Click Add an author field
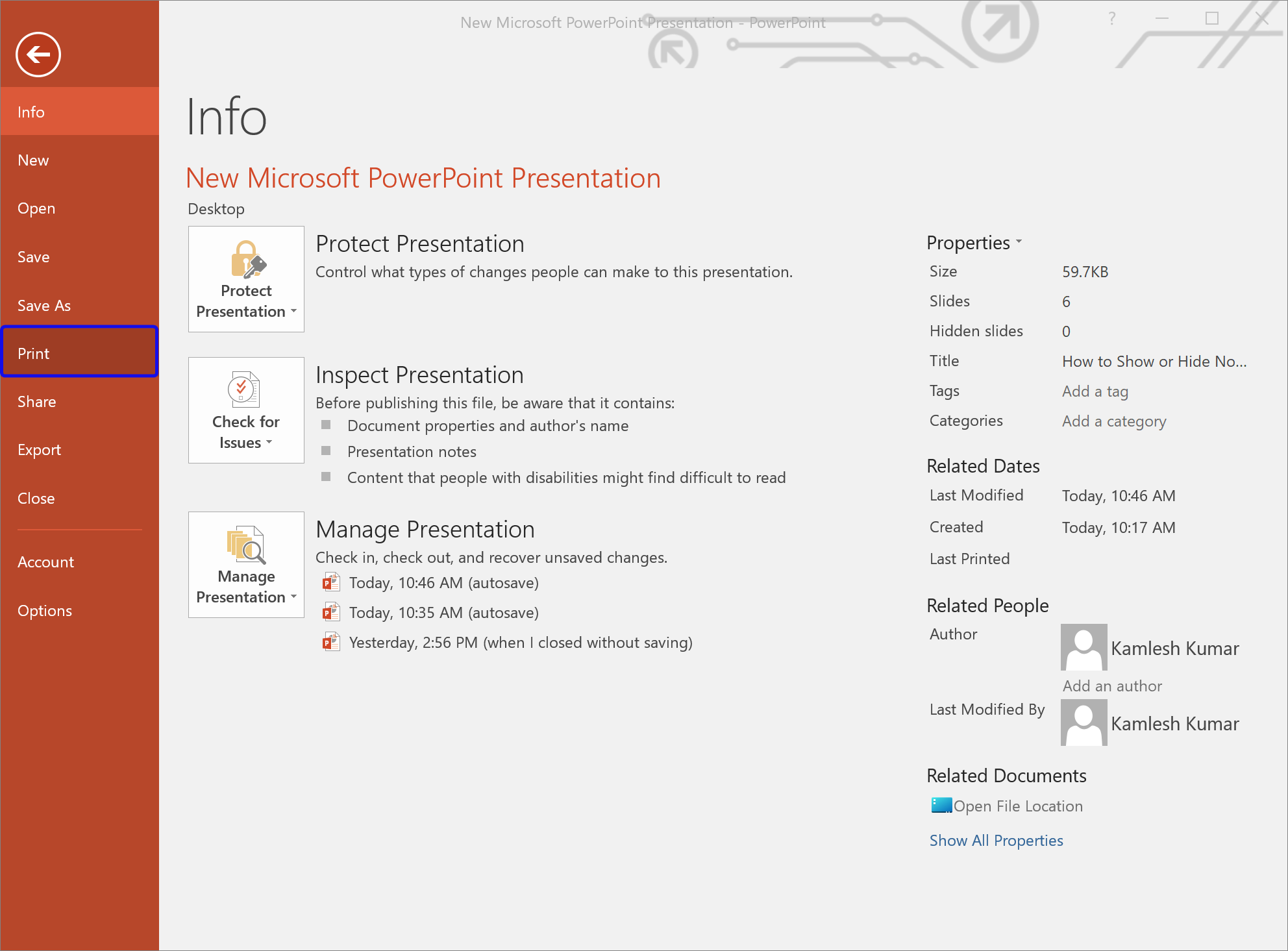The image size is (1288, 951). [x=1112, y=685]
